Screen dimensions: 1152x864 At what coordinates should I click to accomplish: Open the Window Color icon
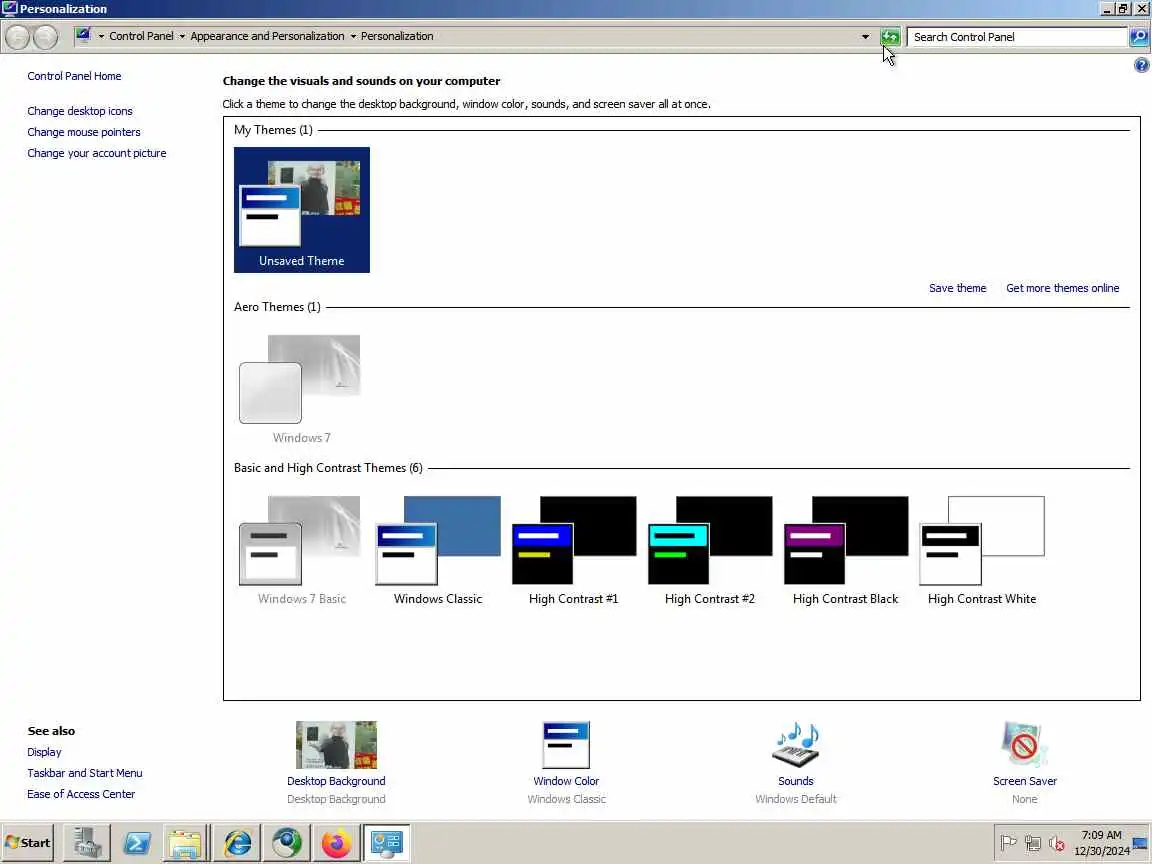pyautogui.click(x=566, y=745)
